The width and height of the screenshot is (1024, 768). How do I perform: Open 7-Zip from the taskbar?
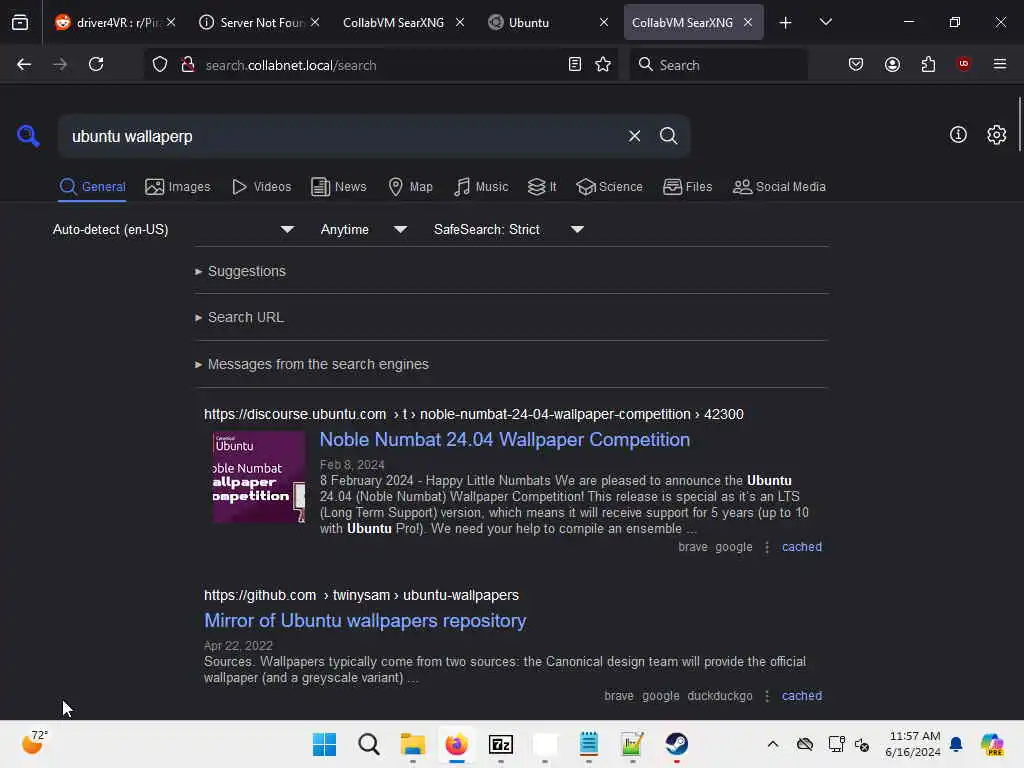501,744
